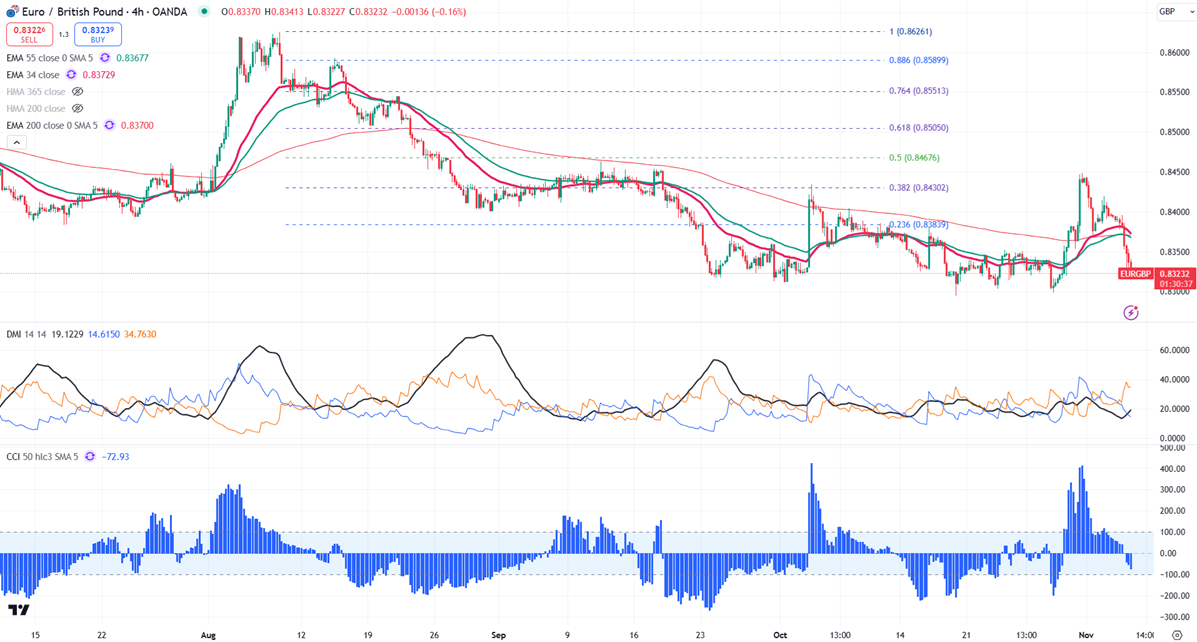
Task: Click the O0.83370 open price value
Action: point(240,11)
